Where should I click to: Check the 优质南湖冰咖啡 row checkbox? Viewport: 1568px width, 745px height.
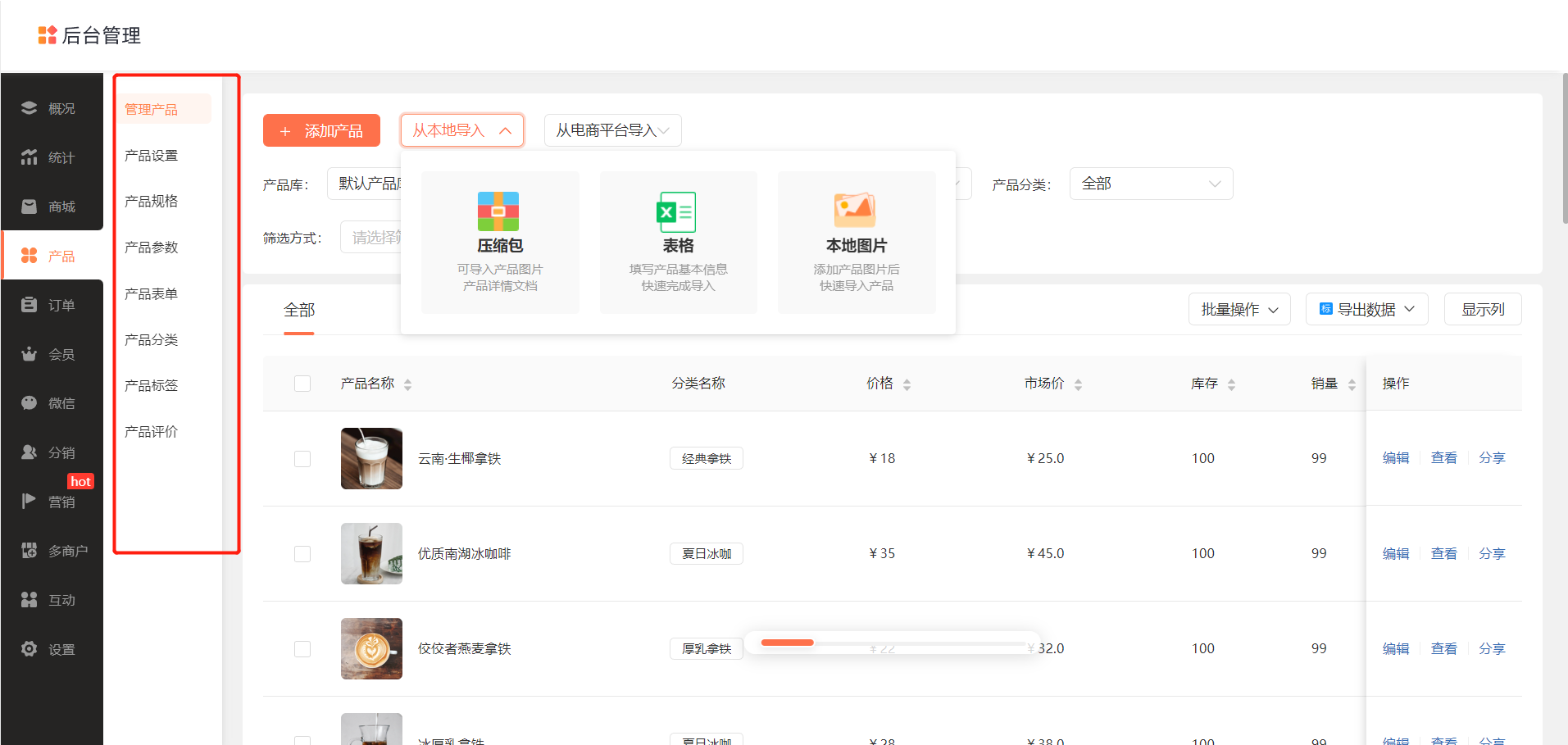[302, 554]
